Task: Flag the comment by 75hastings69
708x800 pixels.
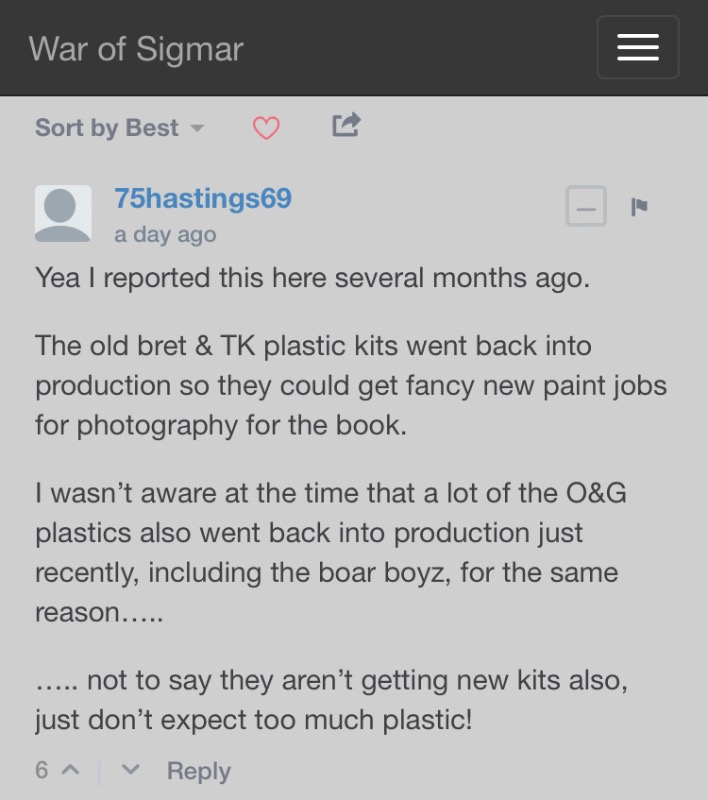Action: coord(639,207)
